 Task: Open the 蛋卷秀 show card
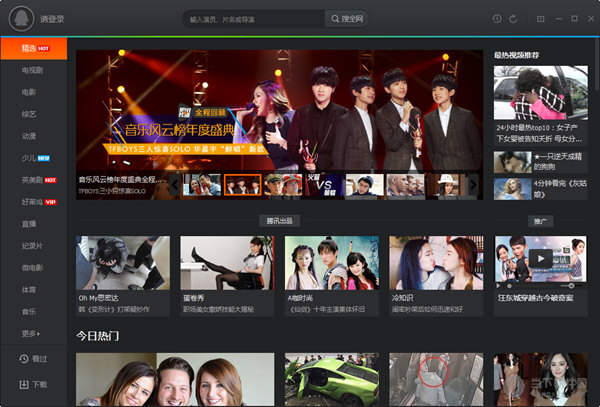pos(227,276)
